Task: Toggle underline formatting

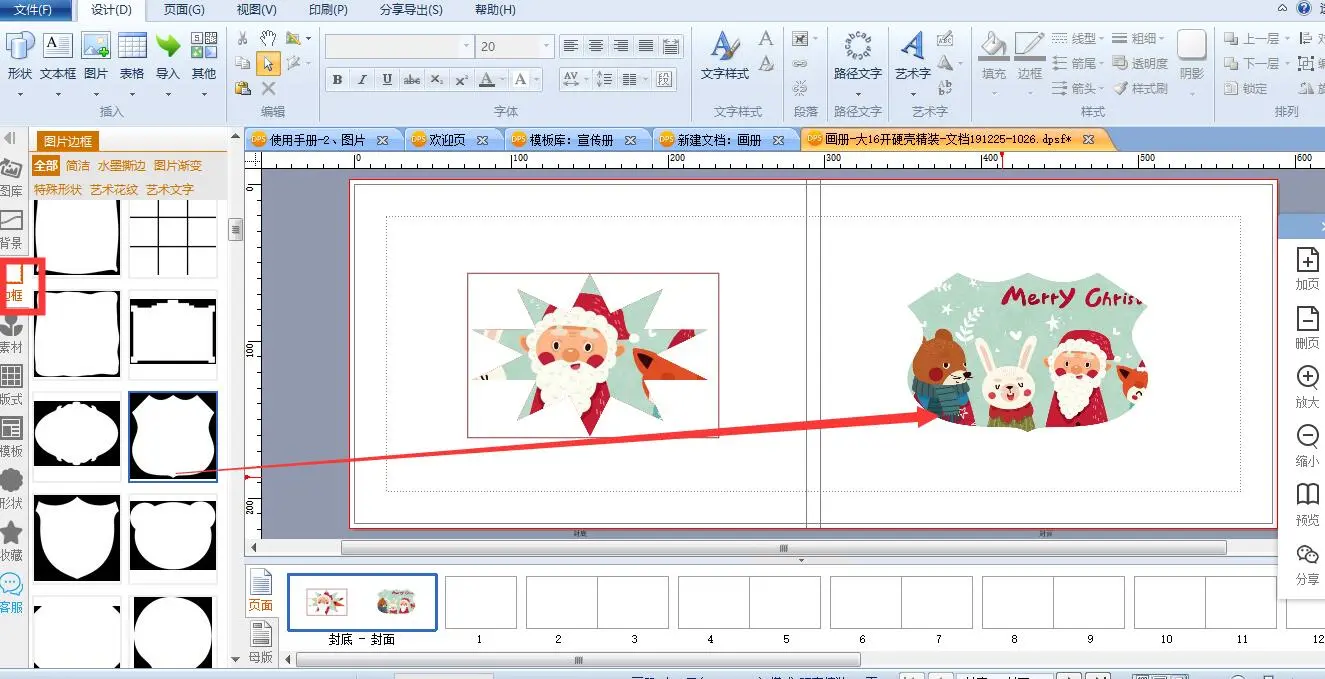Action: click(387, 80)
